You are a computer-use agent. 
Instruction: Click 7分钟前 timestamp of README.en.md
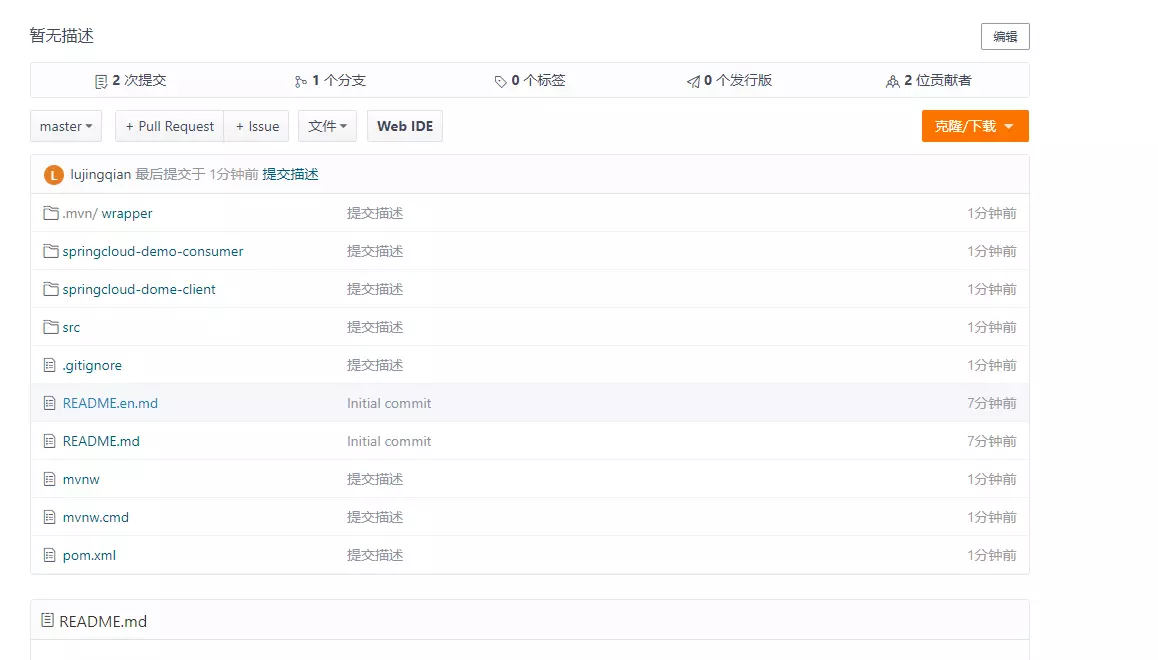coord(992,403)
